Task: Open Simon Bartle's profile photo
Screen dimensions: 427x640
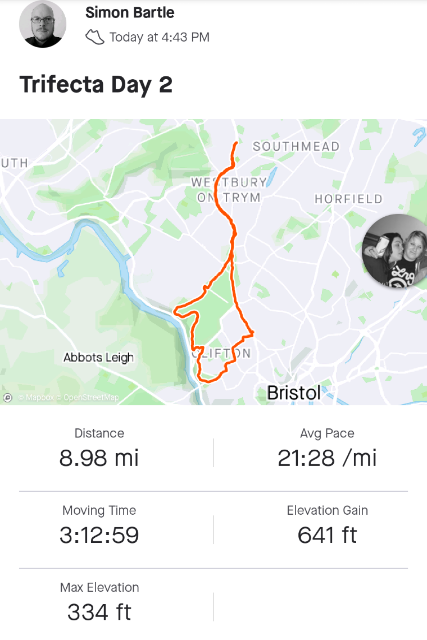Action: [42, 24]
